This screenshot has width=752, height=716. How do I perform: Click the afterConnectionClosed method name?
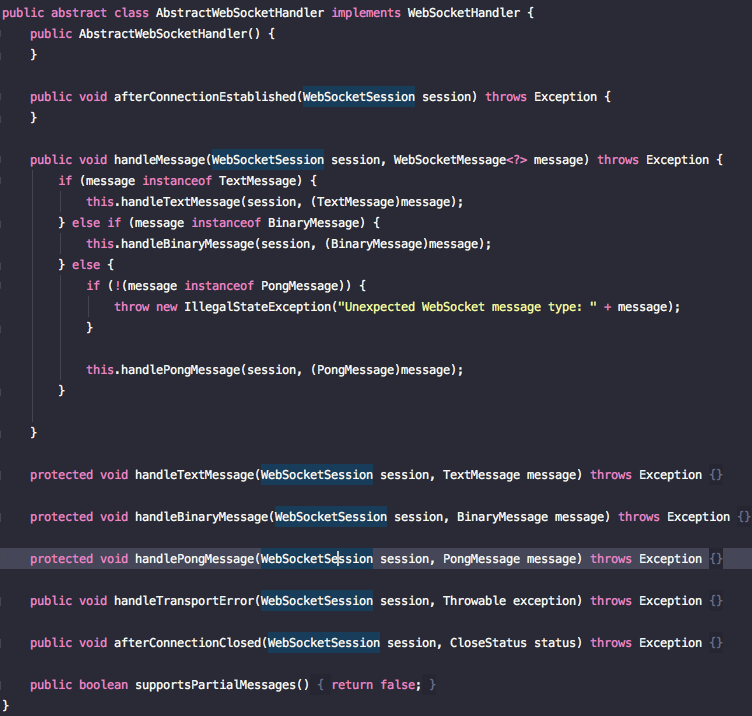[187, 643]
